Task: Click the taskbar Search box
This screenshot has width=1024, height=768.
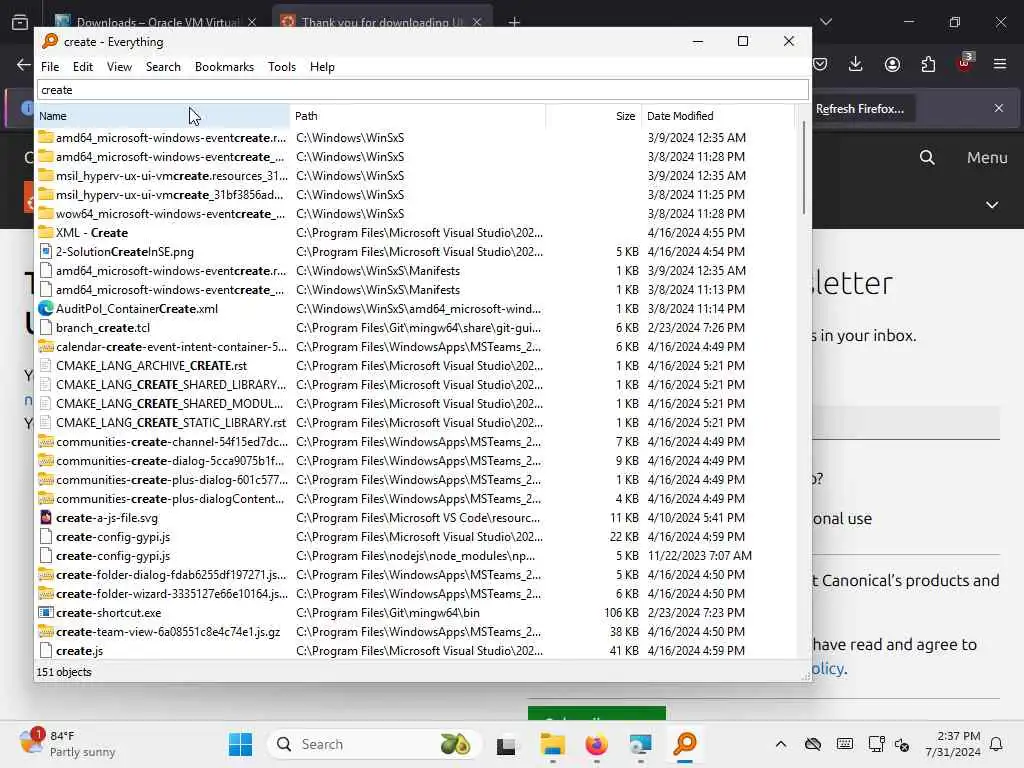Action: 374,744
